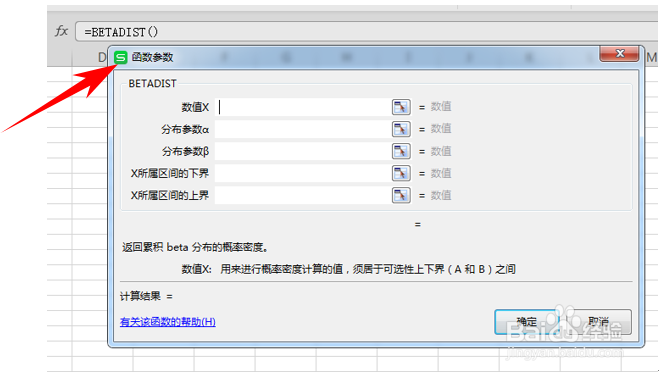Focus the 分布参数β input field
This screenshot has width=659, height=375.
click(303, 151)
